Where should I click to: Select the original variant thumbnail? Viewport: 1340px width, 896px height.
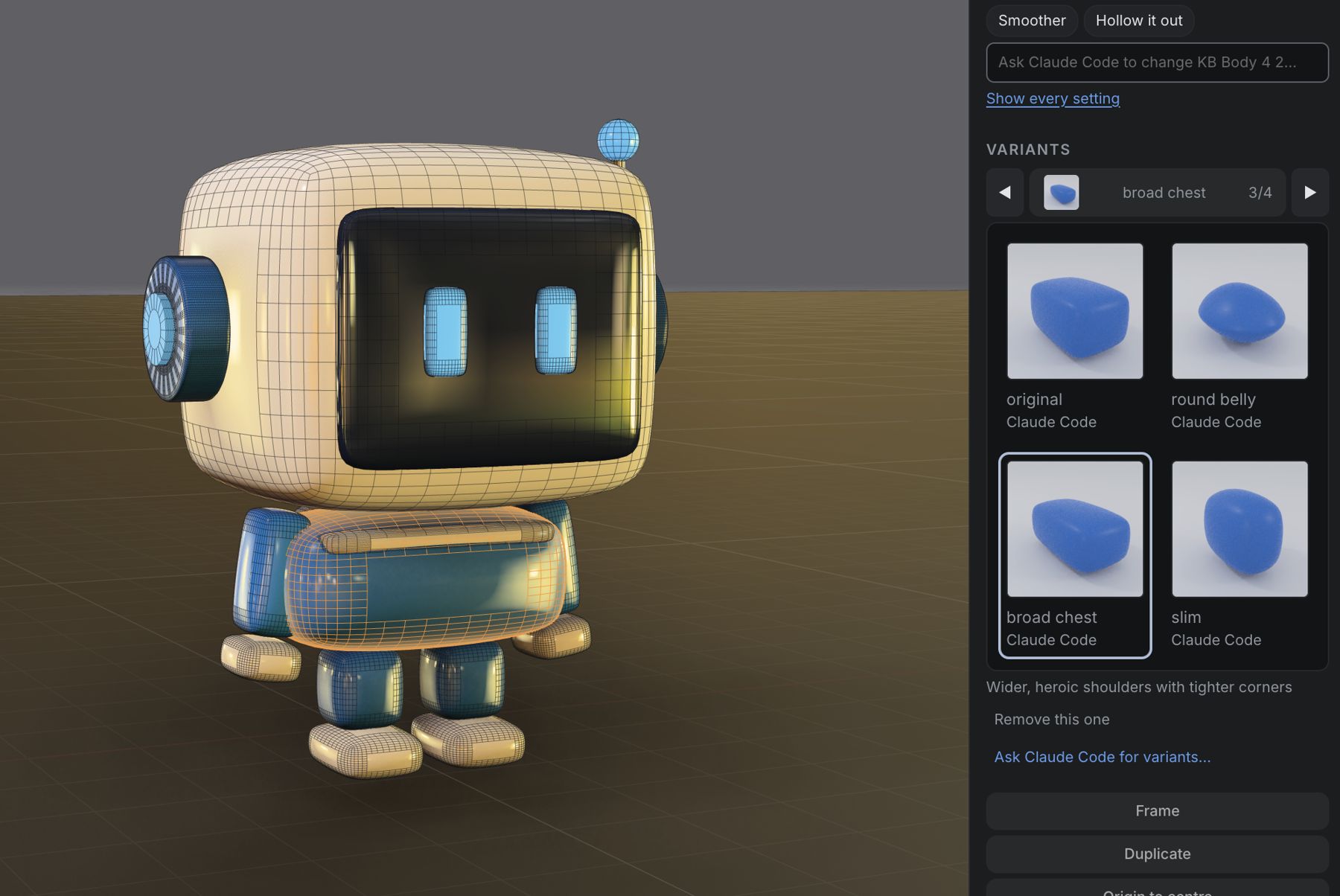(x=1075, y=311)
